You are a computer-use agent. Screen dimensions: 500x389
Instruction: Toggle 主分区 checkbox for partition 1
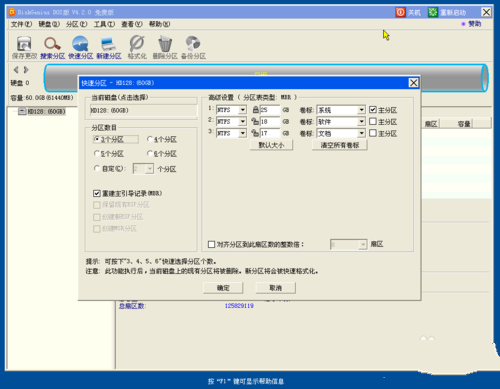click(373, 110)
